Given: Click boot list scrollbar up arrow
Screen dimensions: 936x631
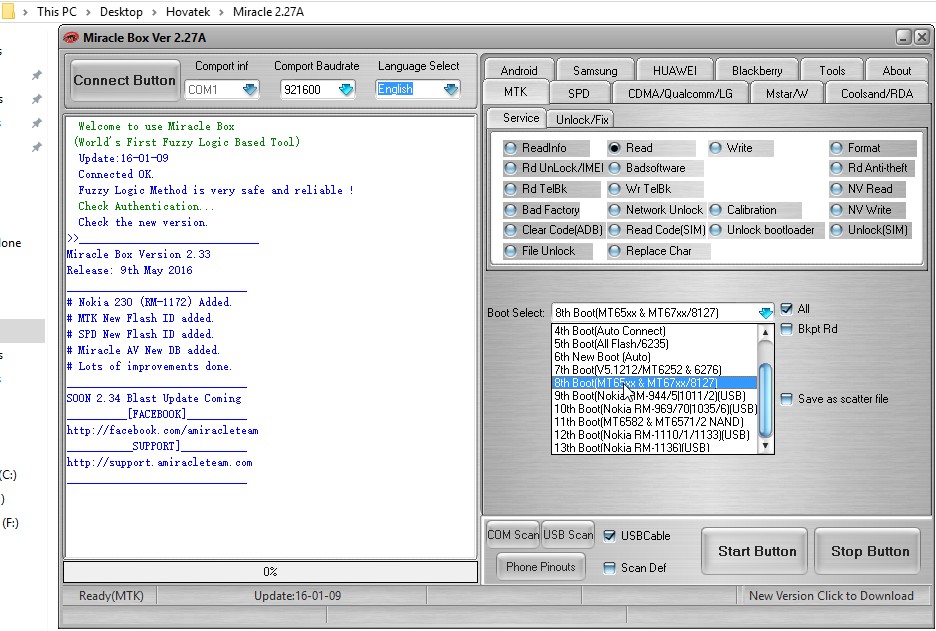Looking at the screenshot, I should coord(765,332).
